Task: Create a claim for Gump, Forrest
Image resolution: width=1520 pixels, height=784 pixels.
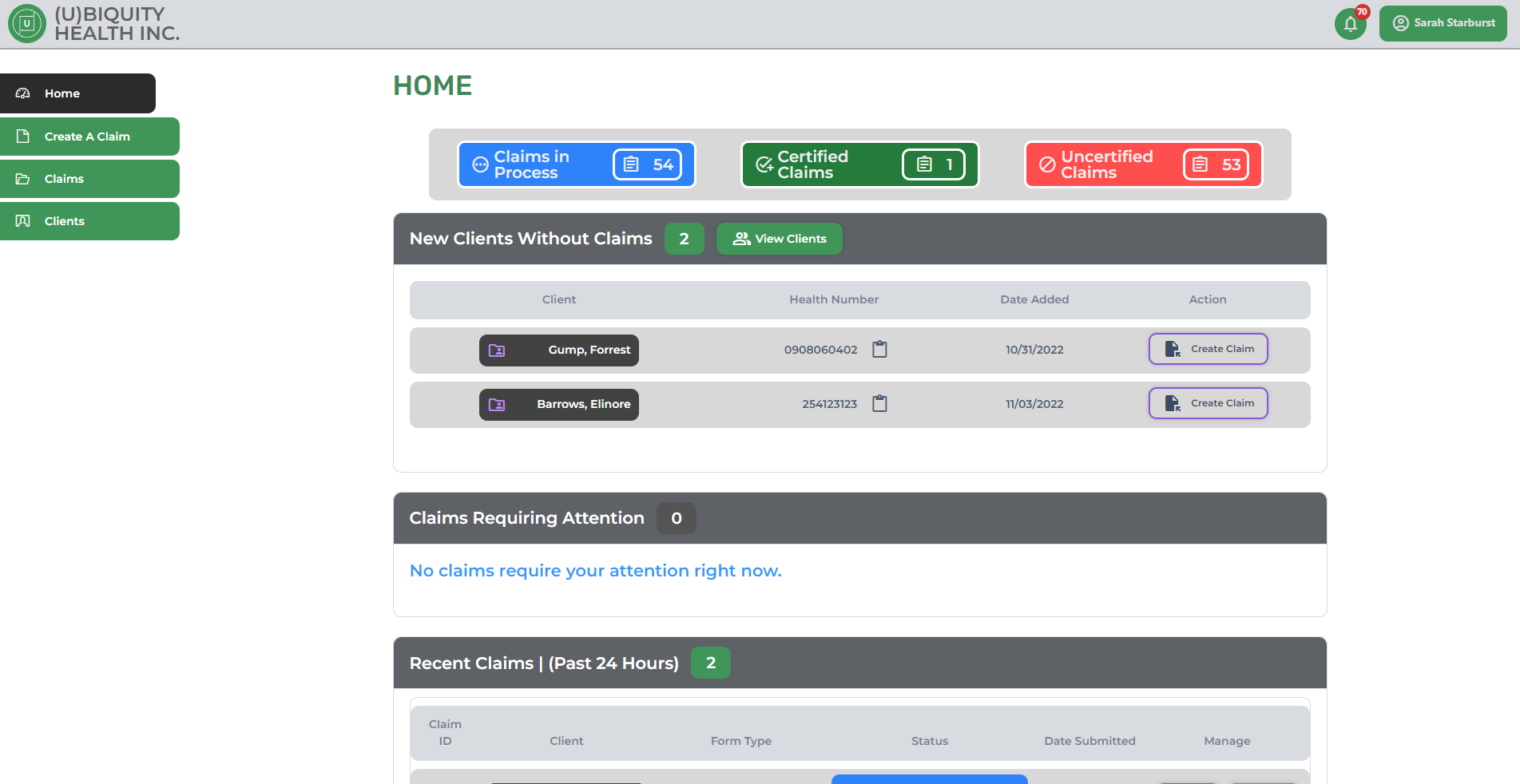Action: 1208,349
